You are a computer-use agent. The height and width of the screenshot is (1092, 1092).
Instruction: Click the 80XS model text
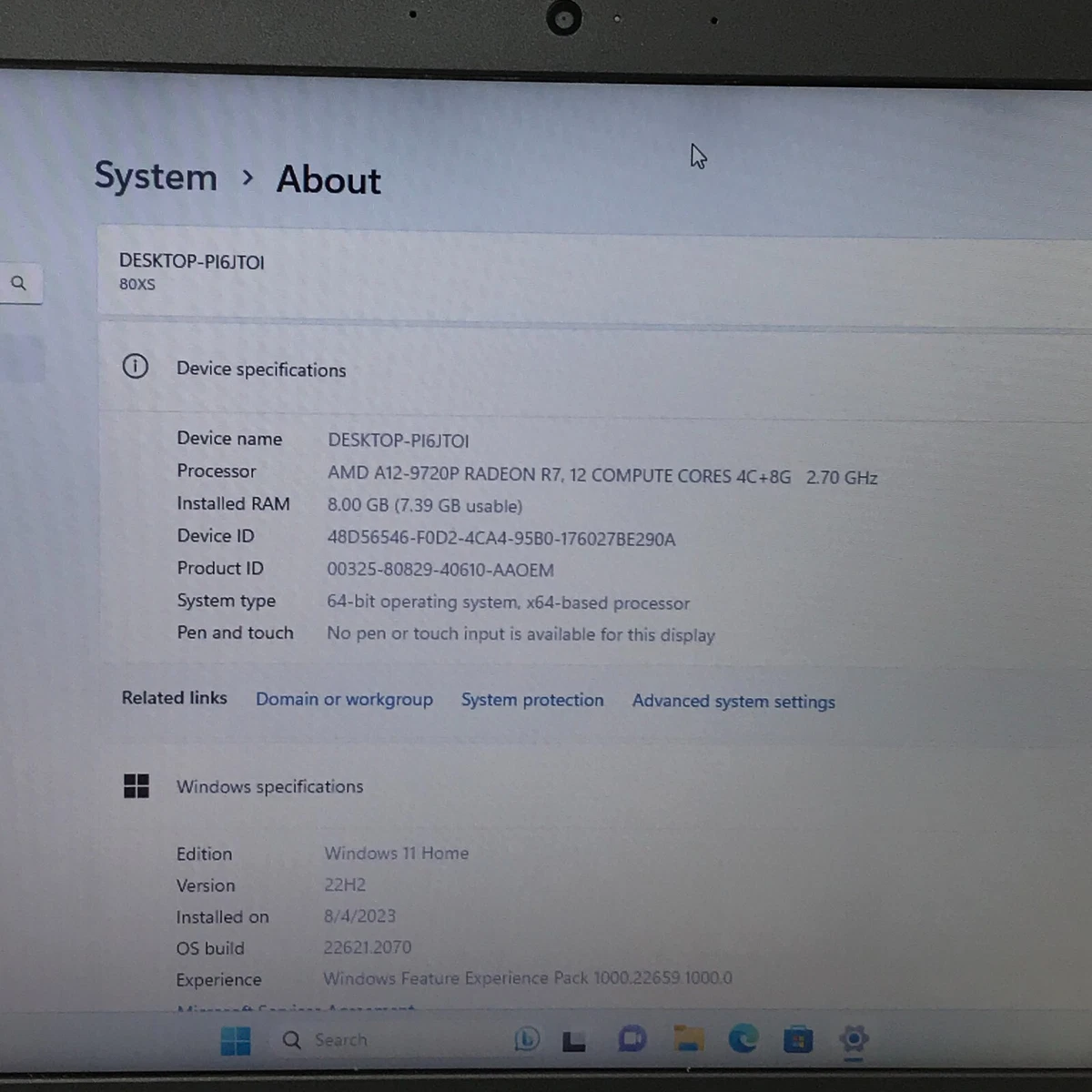[137, 284]
